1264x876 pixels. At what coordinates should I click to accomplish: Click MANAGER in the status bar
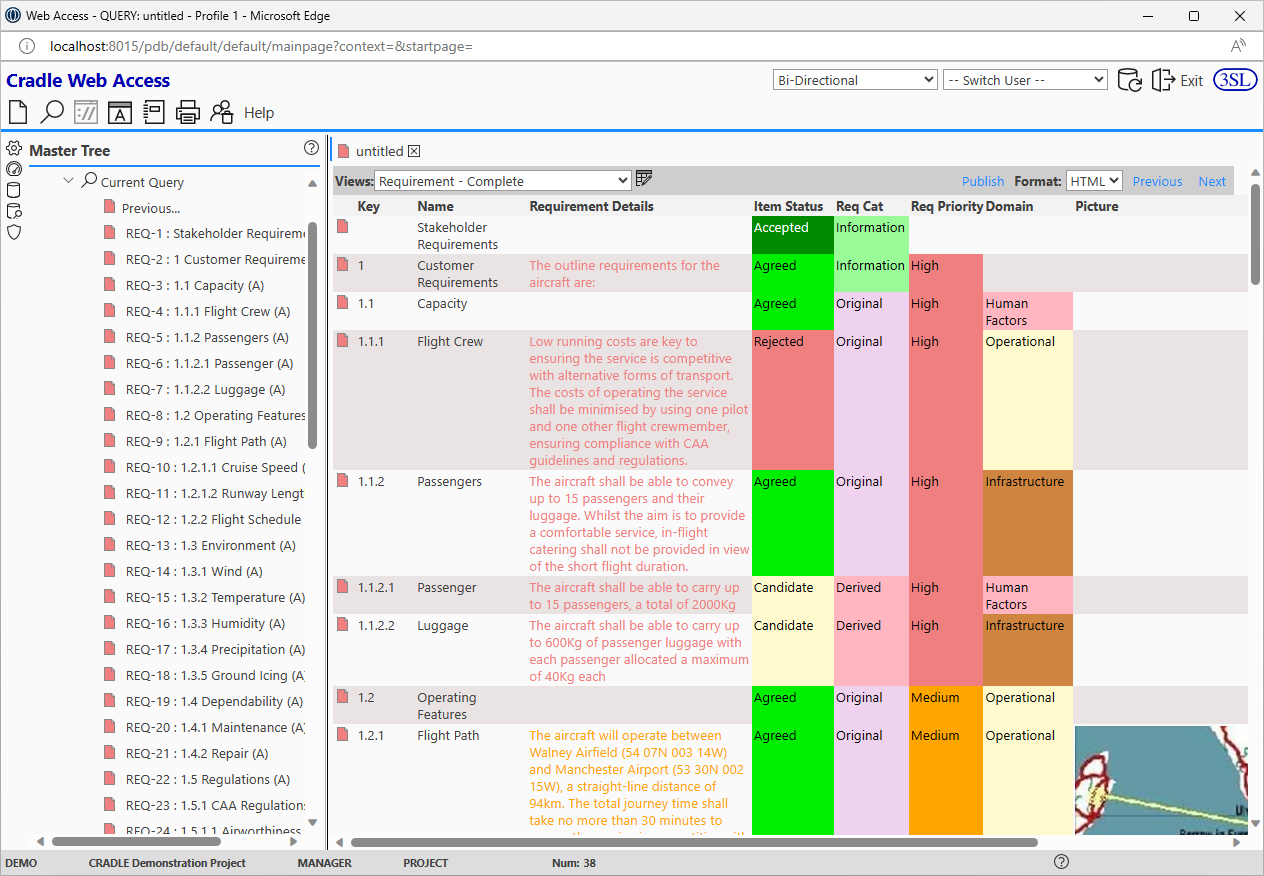(x=325, y=863)
